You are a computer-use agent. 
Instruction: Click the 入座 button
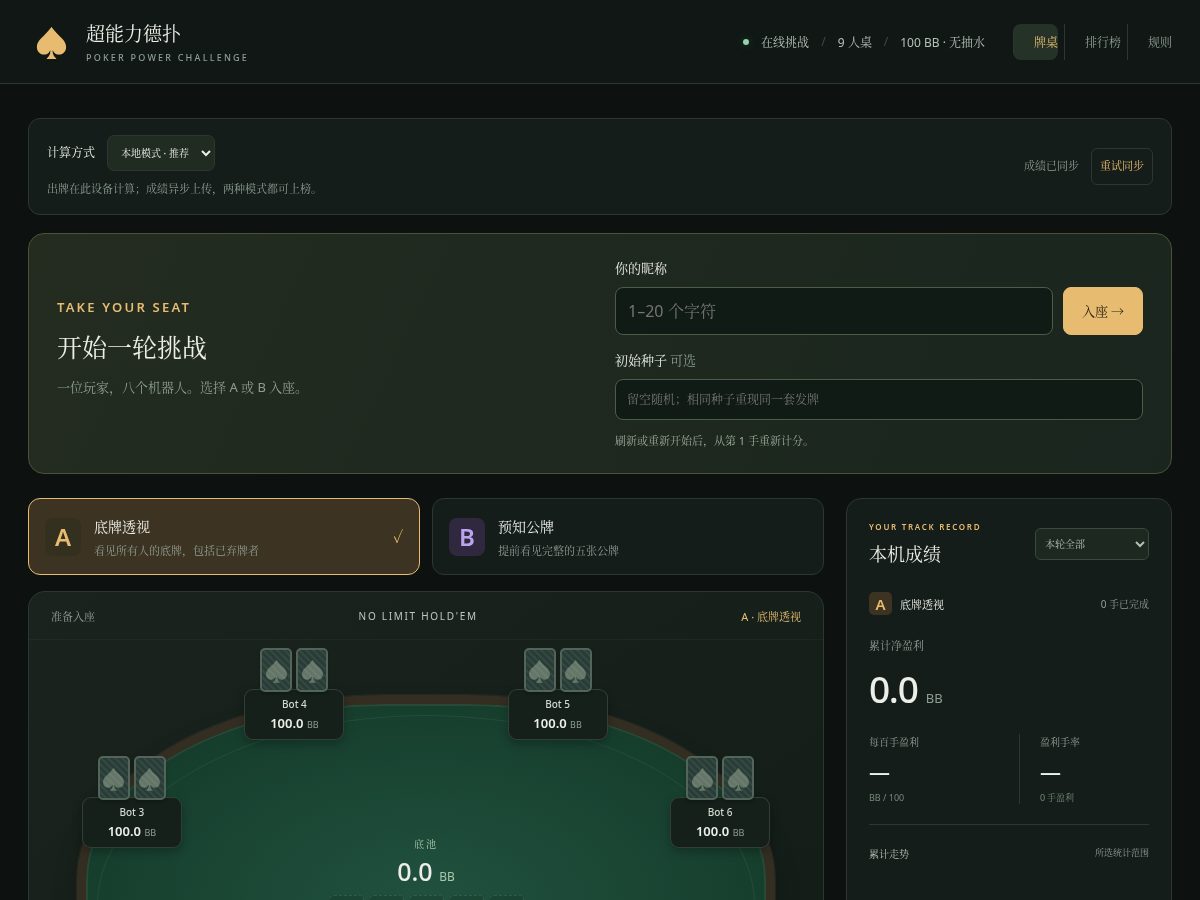pos(1103,311)
